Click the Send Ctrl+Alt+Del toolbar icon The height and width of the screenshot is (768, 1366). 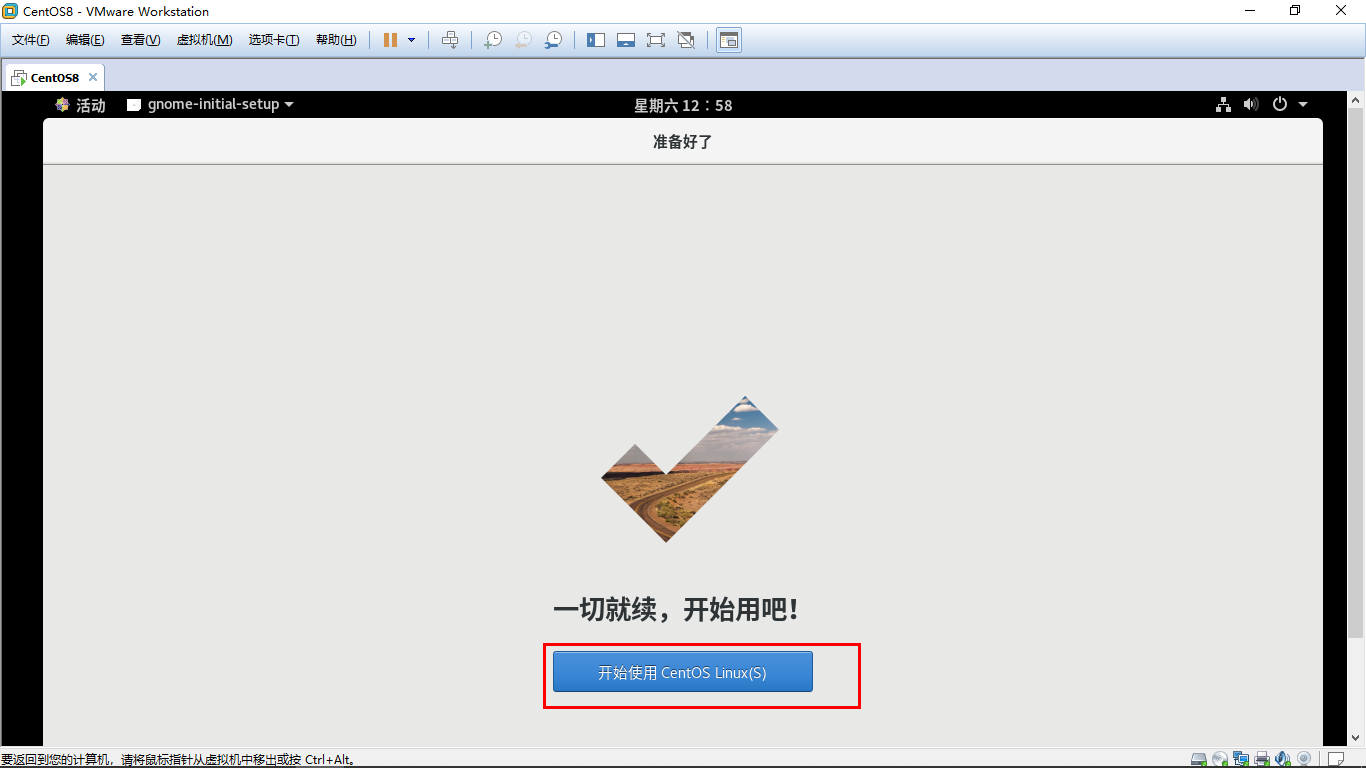tap(450, 40)
